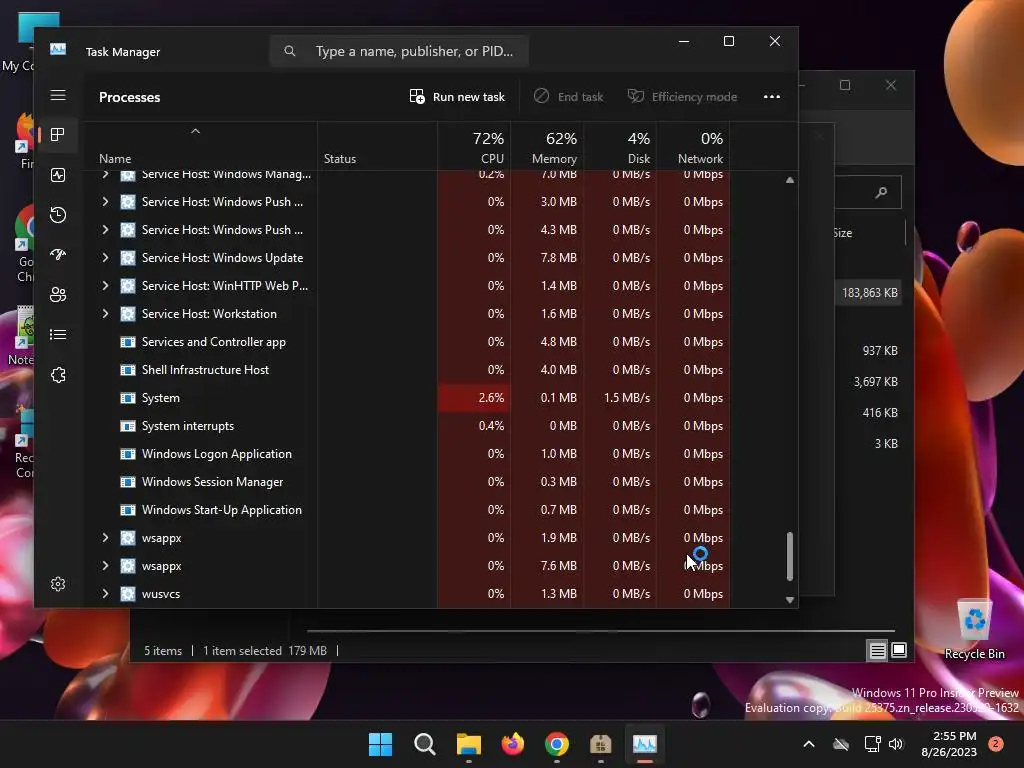
Task: Select the Processes page icon in sidebar
Action: coord(58,135)
